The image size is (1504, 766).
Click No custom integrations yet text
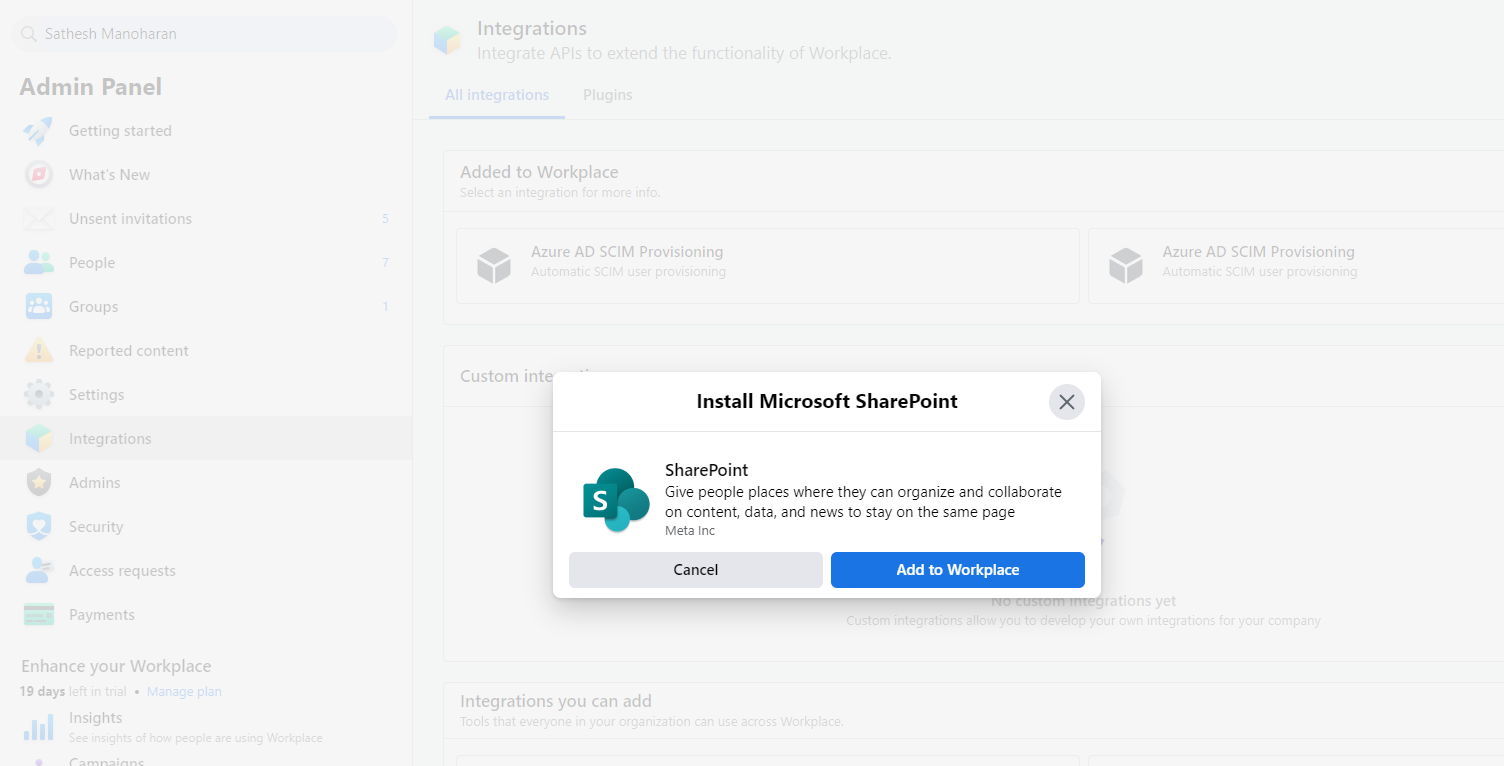pyautogui.click(x=1083, y=601)
